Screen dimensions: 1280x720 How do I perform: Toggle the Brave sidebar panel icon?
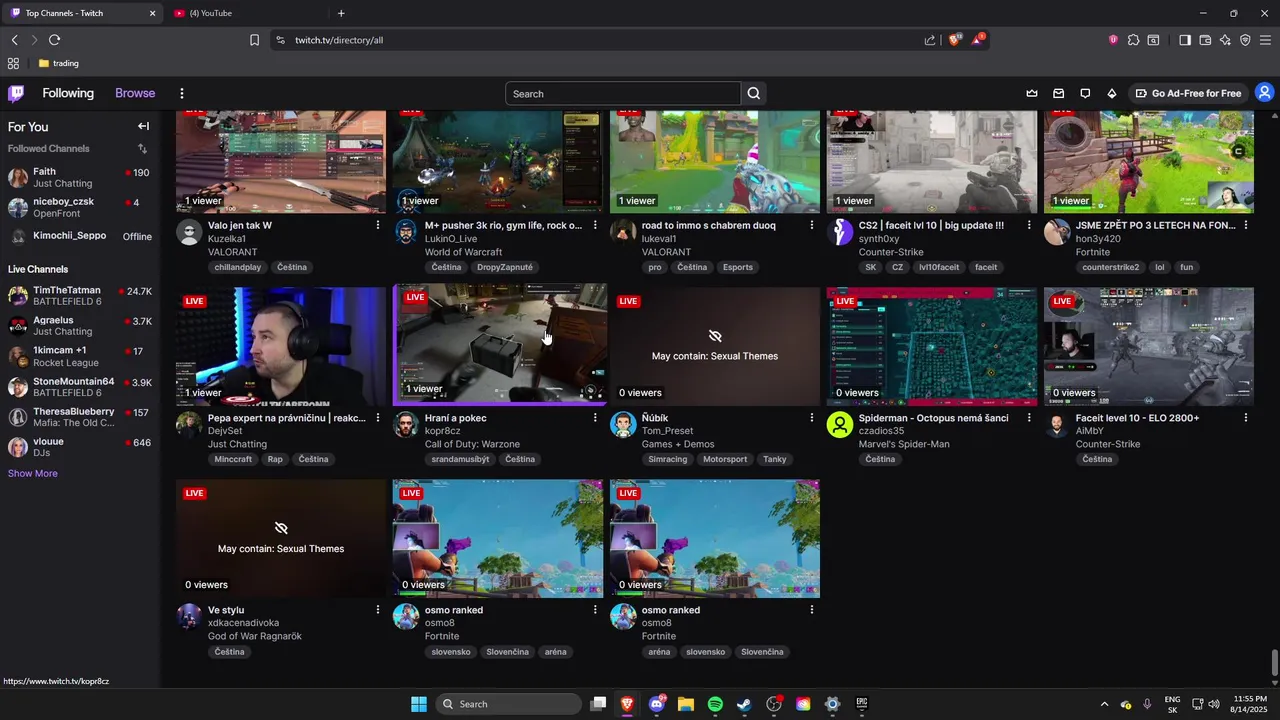1185,40
